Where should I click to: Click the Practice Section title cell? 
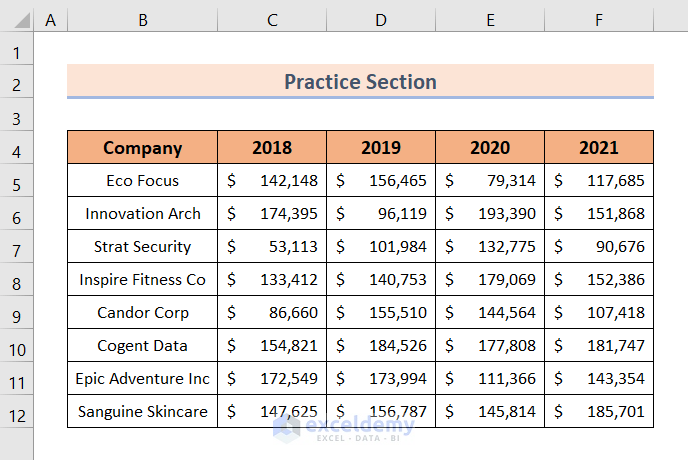click(x=360, y=82)
